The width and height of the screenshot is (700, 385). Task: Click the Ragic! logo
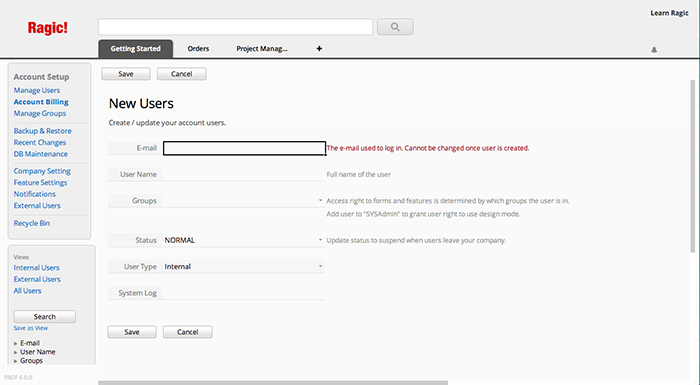point(47,28)
